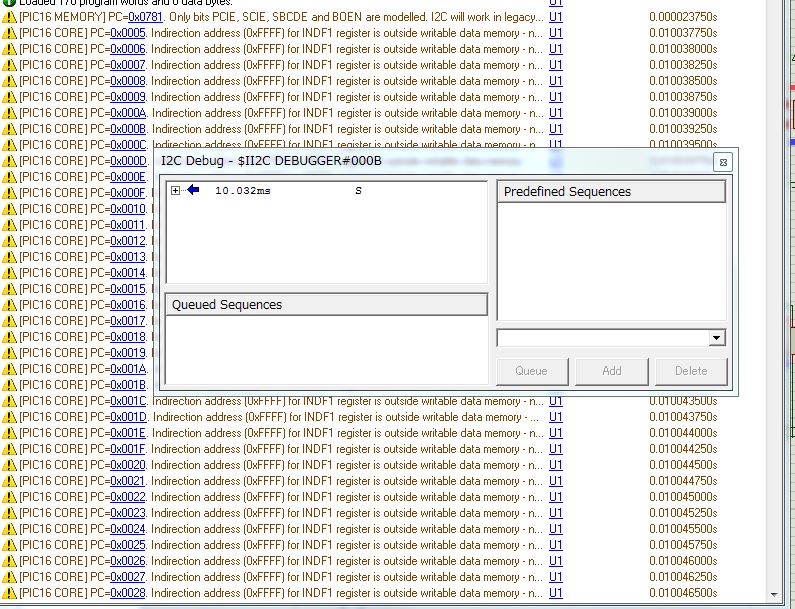This screenshot has width=795, height=609.
Task: Open PC address link 0x0005
Action: [128, 33]
